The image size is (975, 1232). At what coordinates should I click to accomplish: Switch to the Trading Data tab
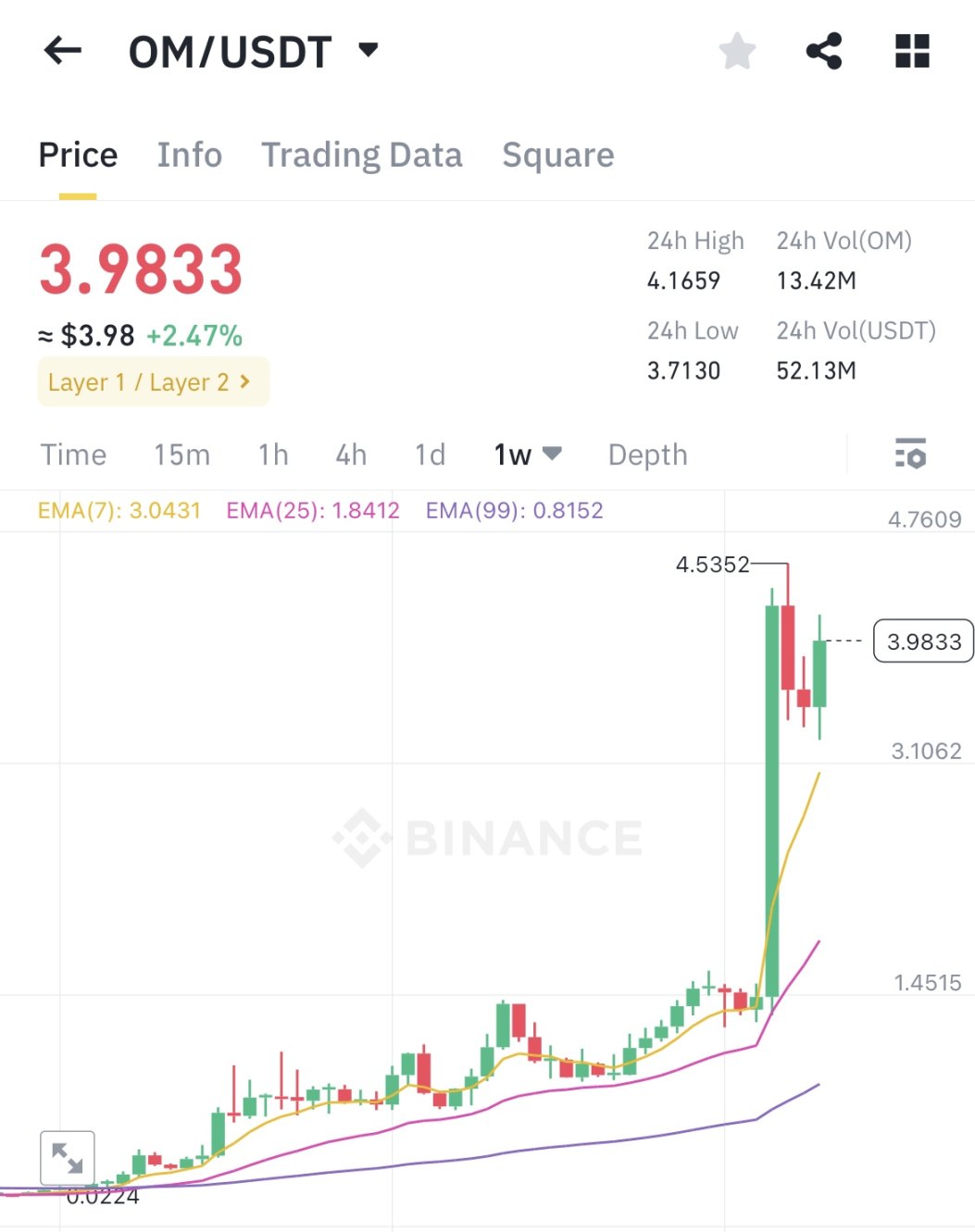coord(361,155)
